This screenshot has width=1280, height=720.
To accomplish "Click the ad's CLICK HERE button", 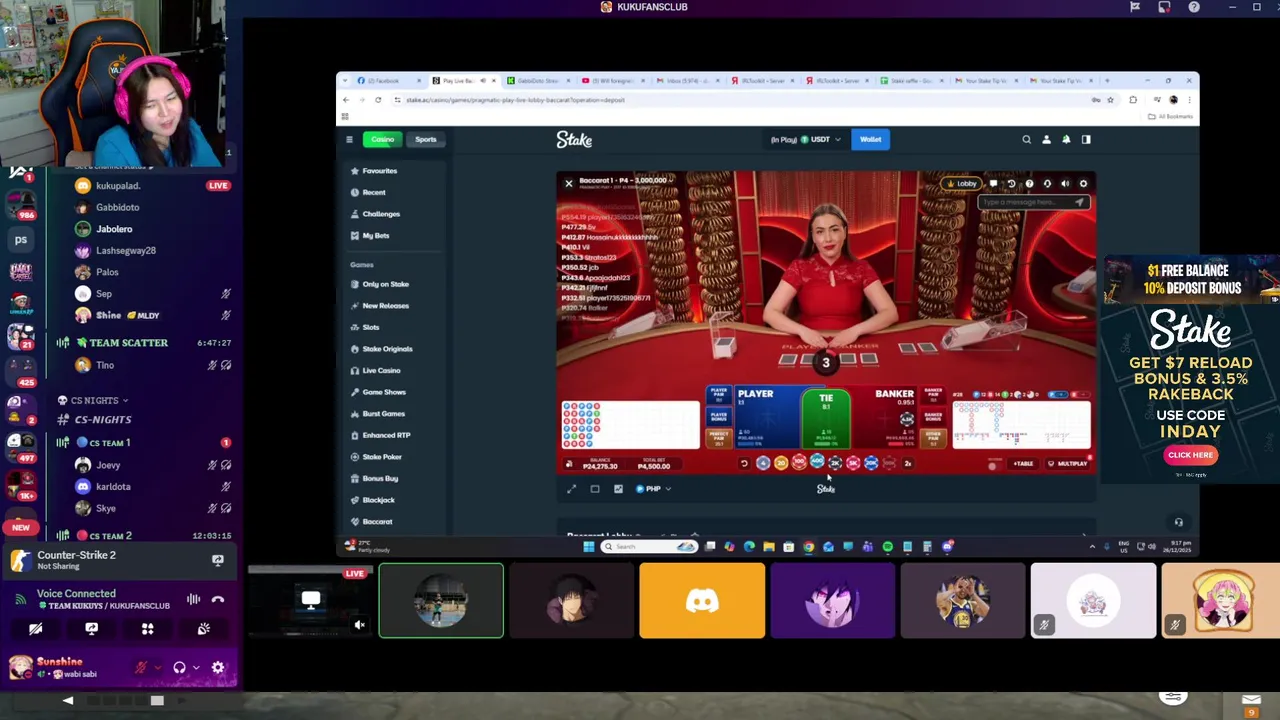I will [1190, 455].
